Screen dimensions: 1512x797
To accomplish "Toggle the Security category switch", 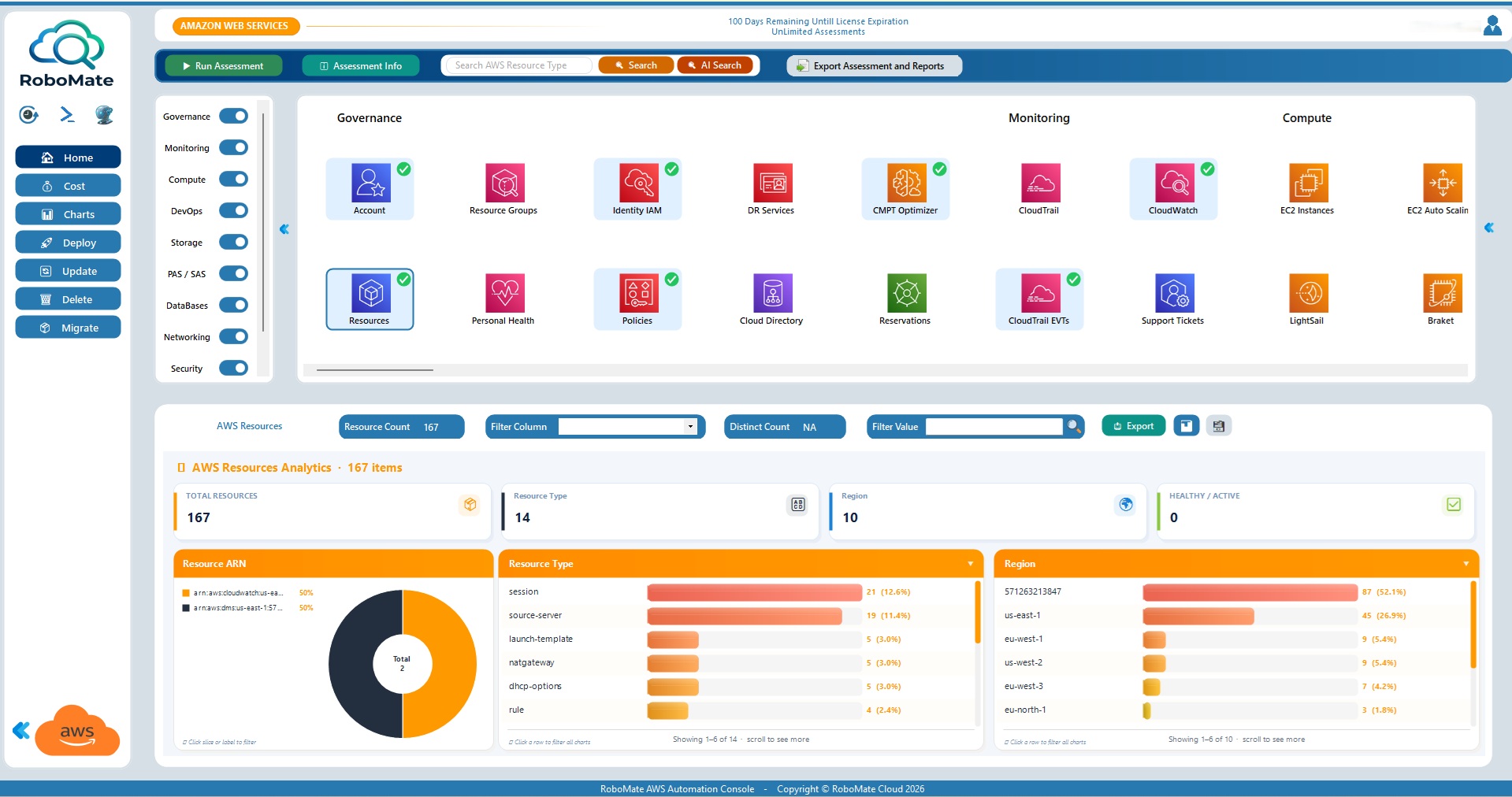I will (x=233, y=369).
